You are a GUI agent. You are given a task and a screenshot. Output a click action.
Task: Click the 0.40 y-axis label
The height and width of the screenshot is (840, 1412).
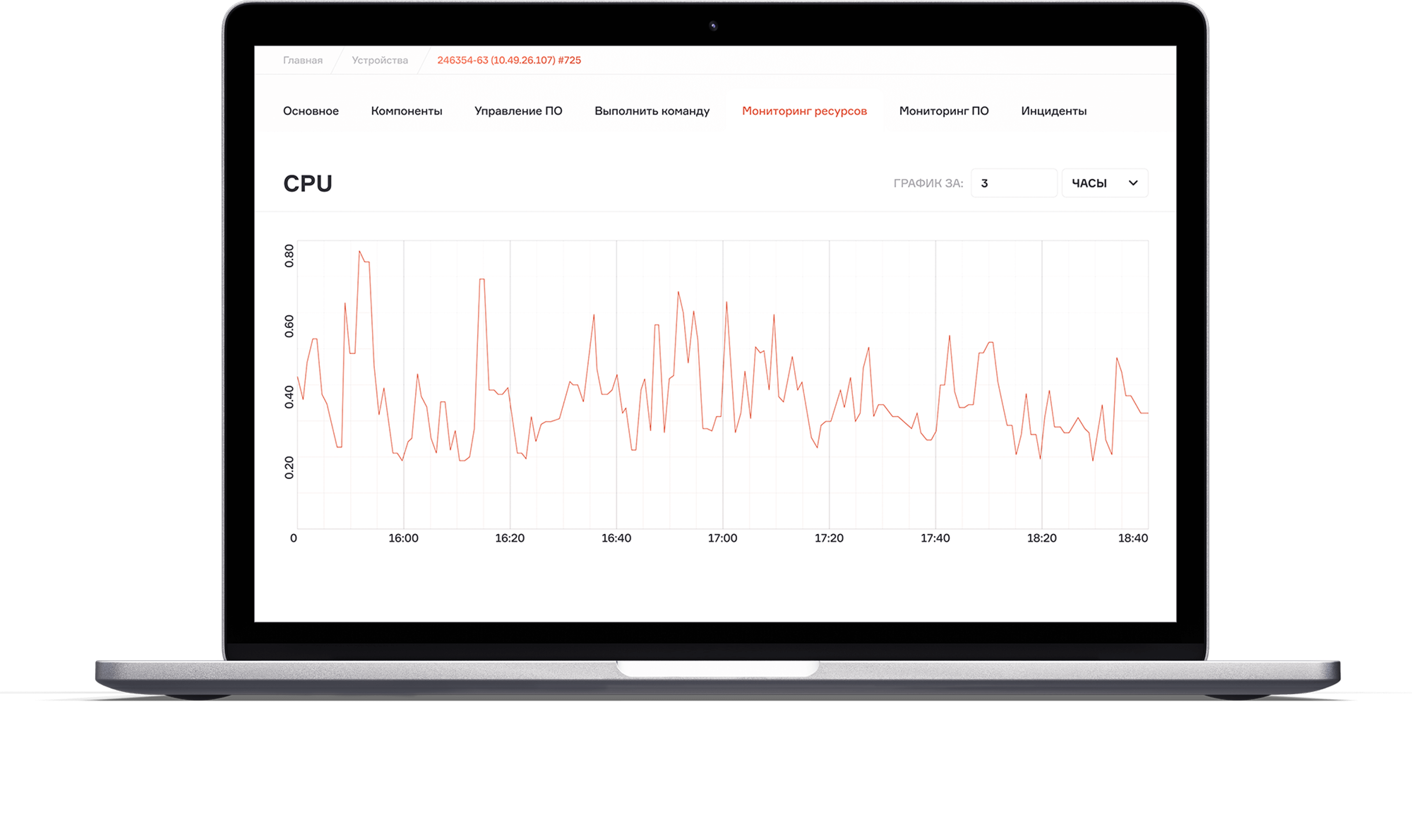coord(289,397)
